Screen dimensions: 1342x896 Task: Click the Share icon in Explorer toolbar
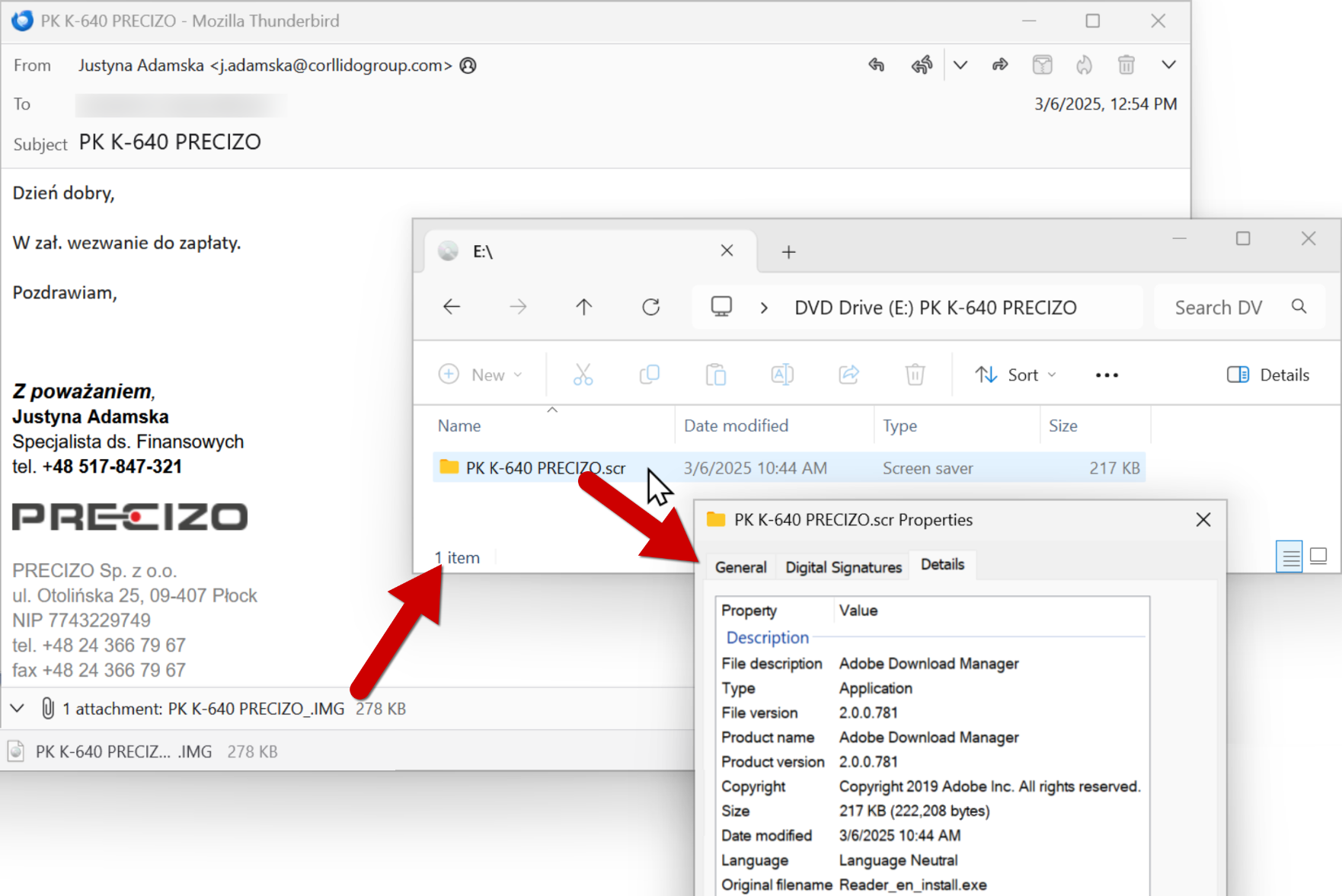pyautogui.click(x=848, y=375)
